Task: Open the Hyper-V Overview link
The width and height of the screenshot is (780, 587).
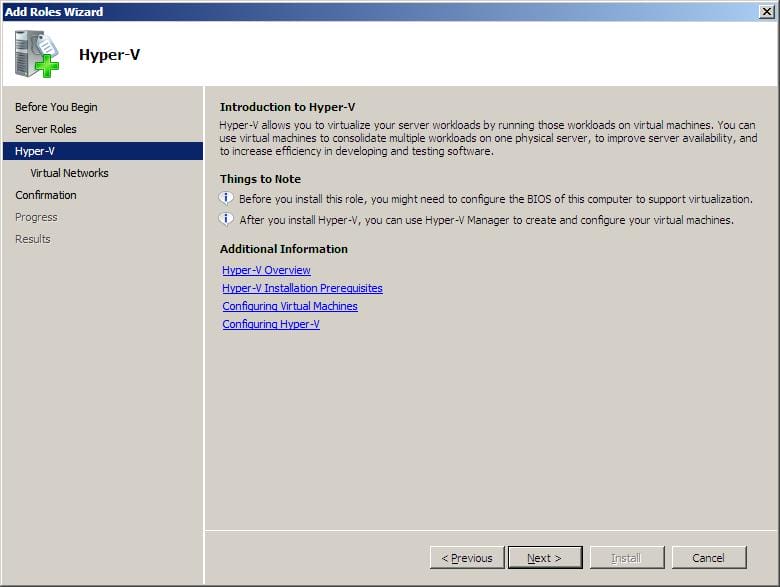Action: [266, 270]
